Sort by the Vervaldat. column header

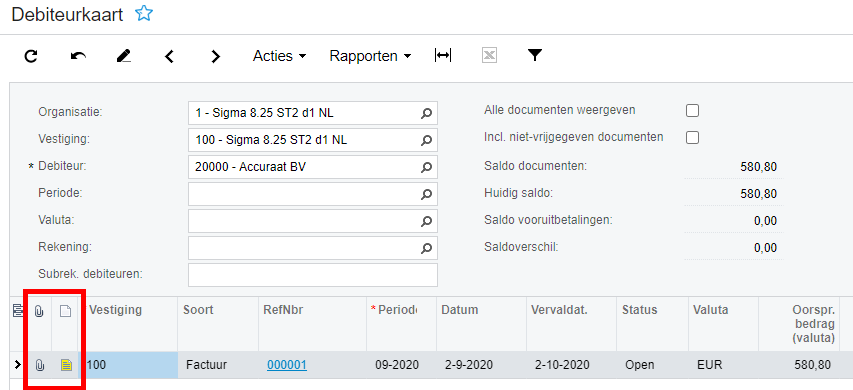coord(559,310)
